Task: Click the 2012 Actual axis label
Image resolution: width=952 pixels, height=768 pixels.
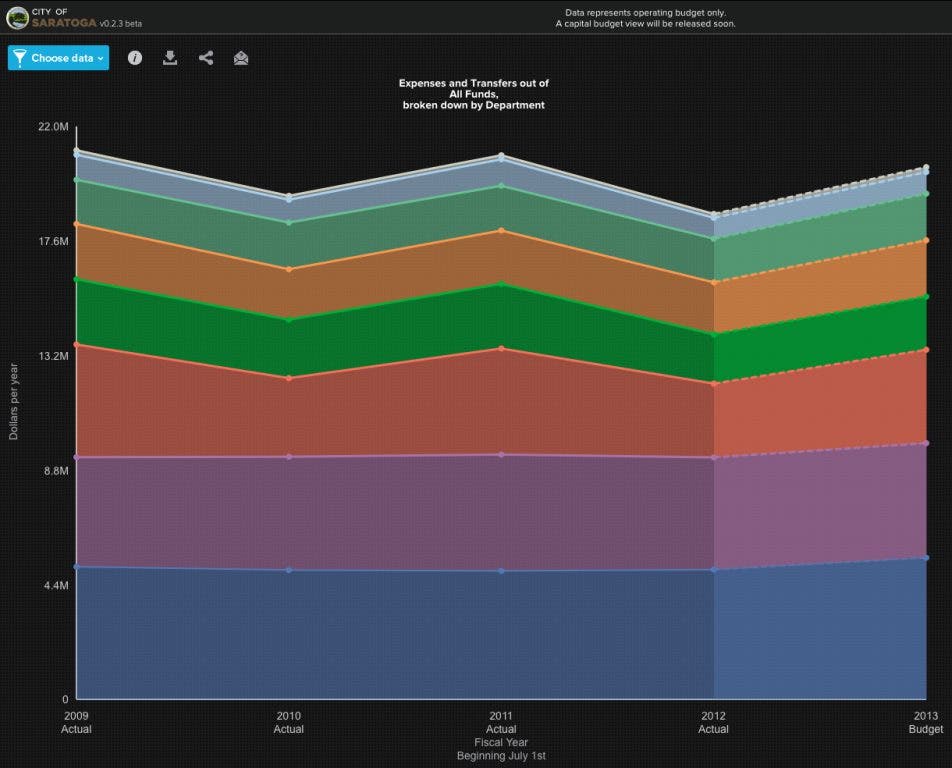Action: (x=713, y=722)
